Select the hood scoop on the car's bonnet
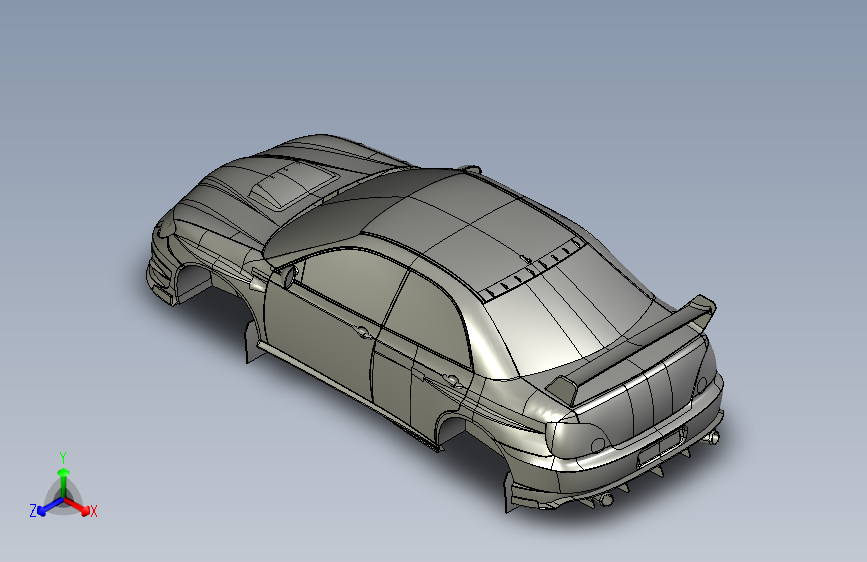The height and width of the screenshot is (562, 867). tap(293, 186)
